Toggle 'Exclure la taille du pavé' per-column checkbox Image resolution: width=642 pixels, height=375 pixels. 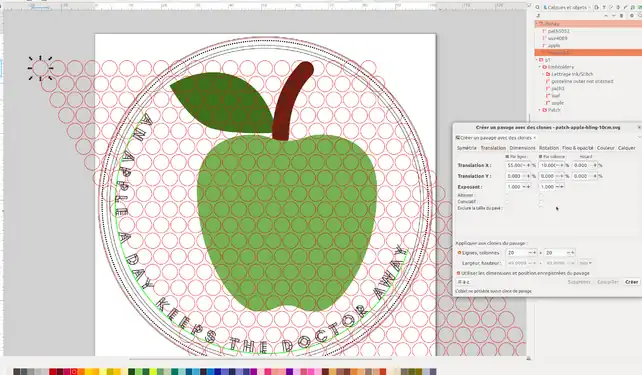click(541, 208)
